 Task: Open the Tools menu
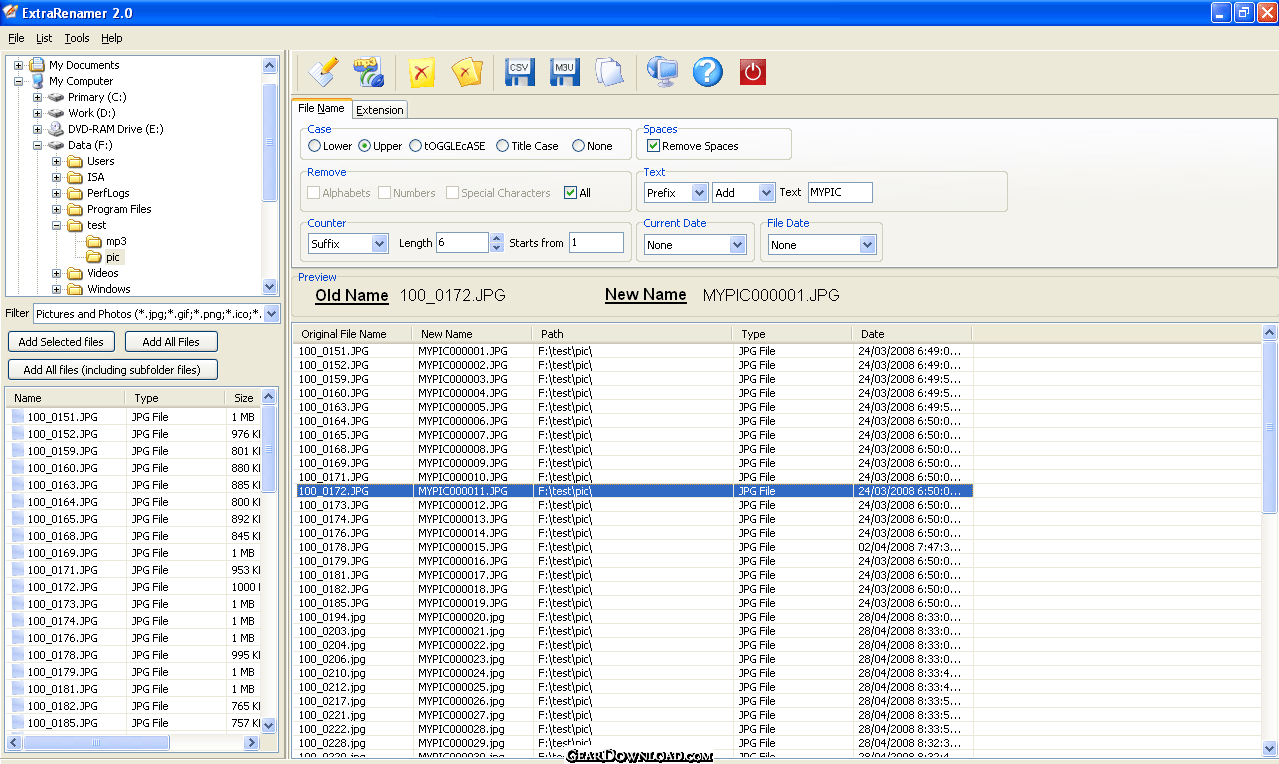77,38
